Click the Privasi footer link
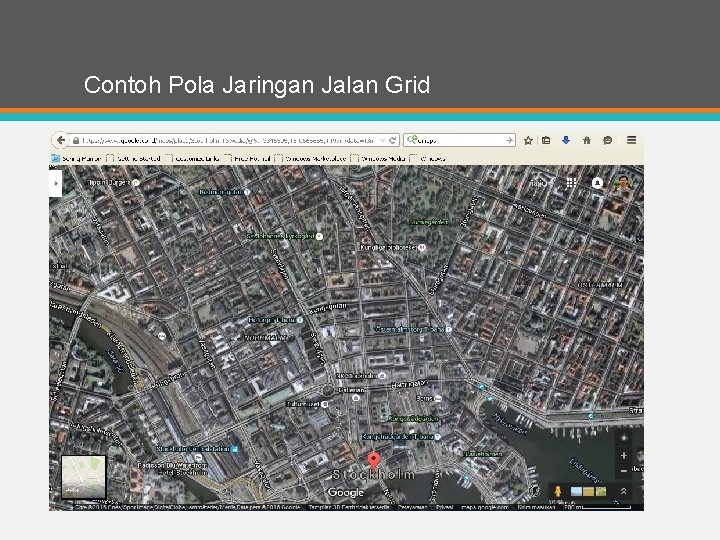This screenshot has height=540, width=720. [444, 507]
